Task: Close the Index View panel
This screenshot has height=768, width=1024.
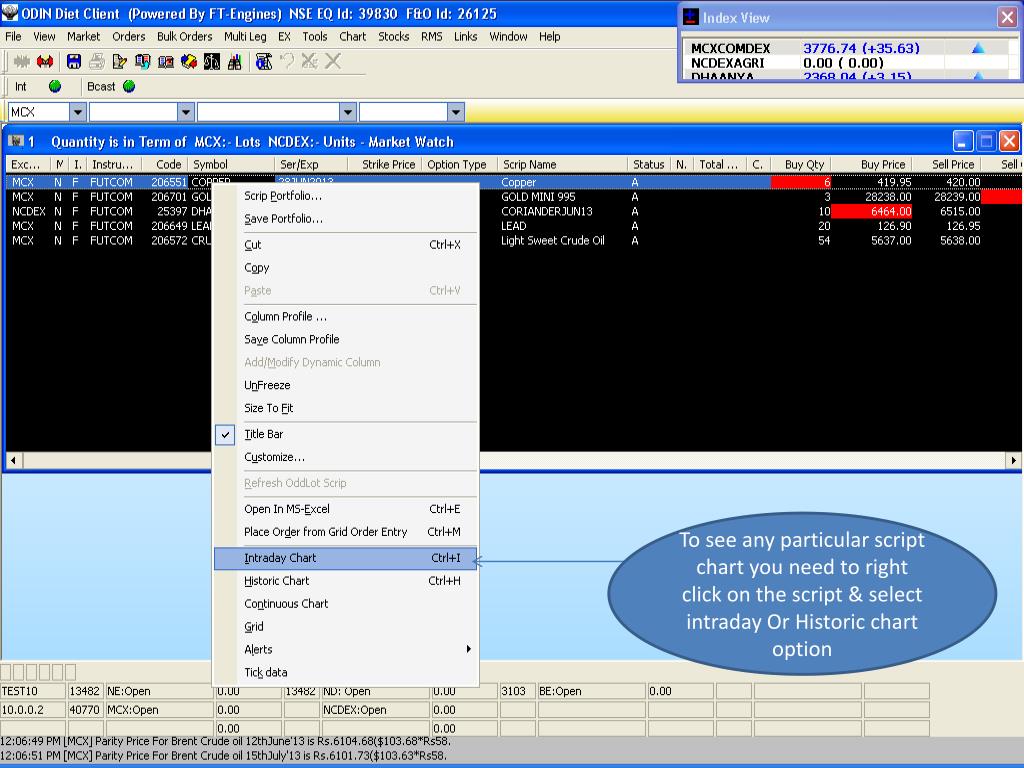Action: pyautogui.click(x=1008, y=18)
